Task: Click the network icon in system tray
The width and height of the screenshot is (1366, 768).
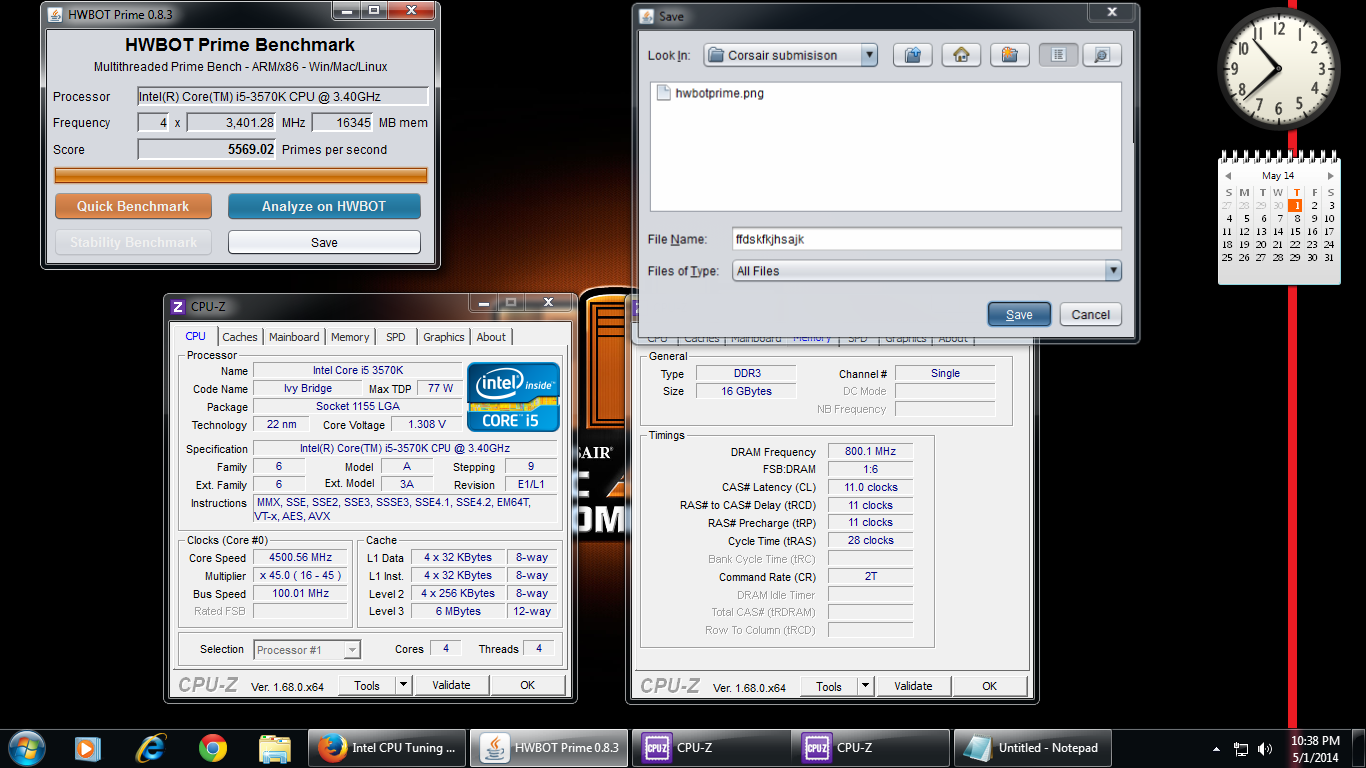Action: point(1241,748)
